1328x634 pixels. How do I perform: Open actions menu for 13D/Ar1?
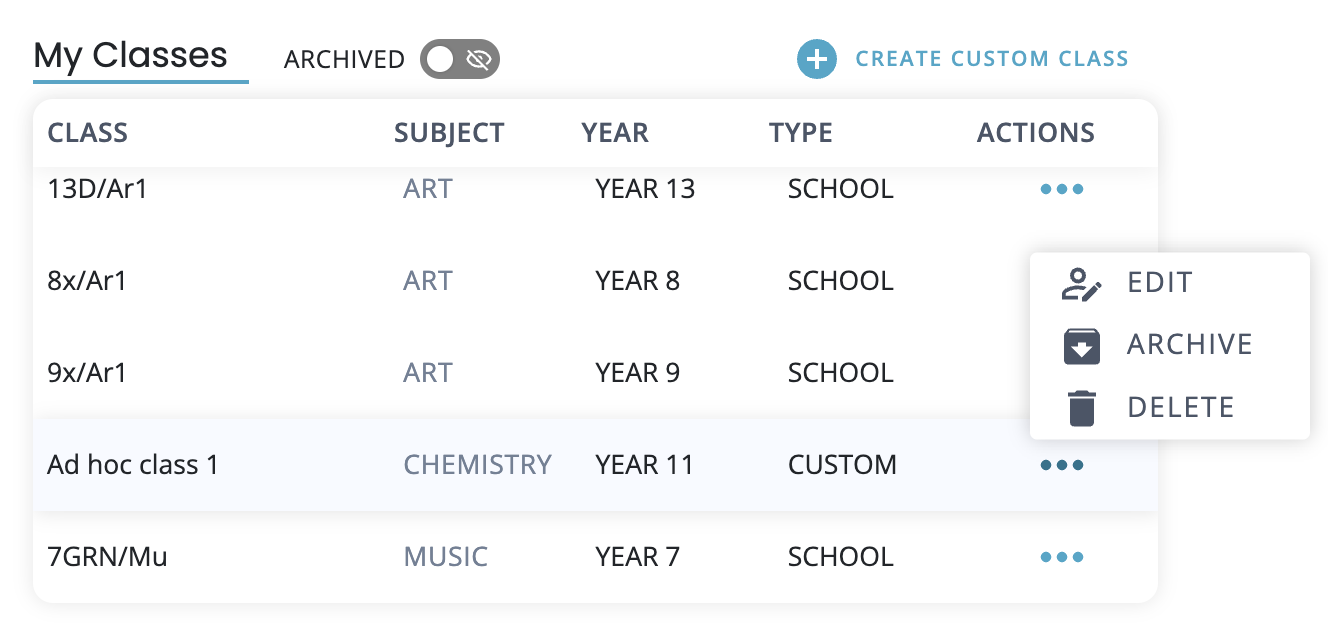tap(1061, 189)
